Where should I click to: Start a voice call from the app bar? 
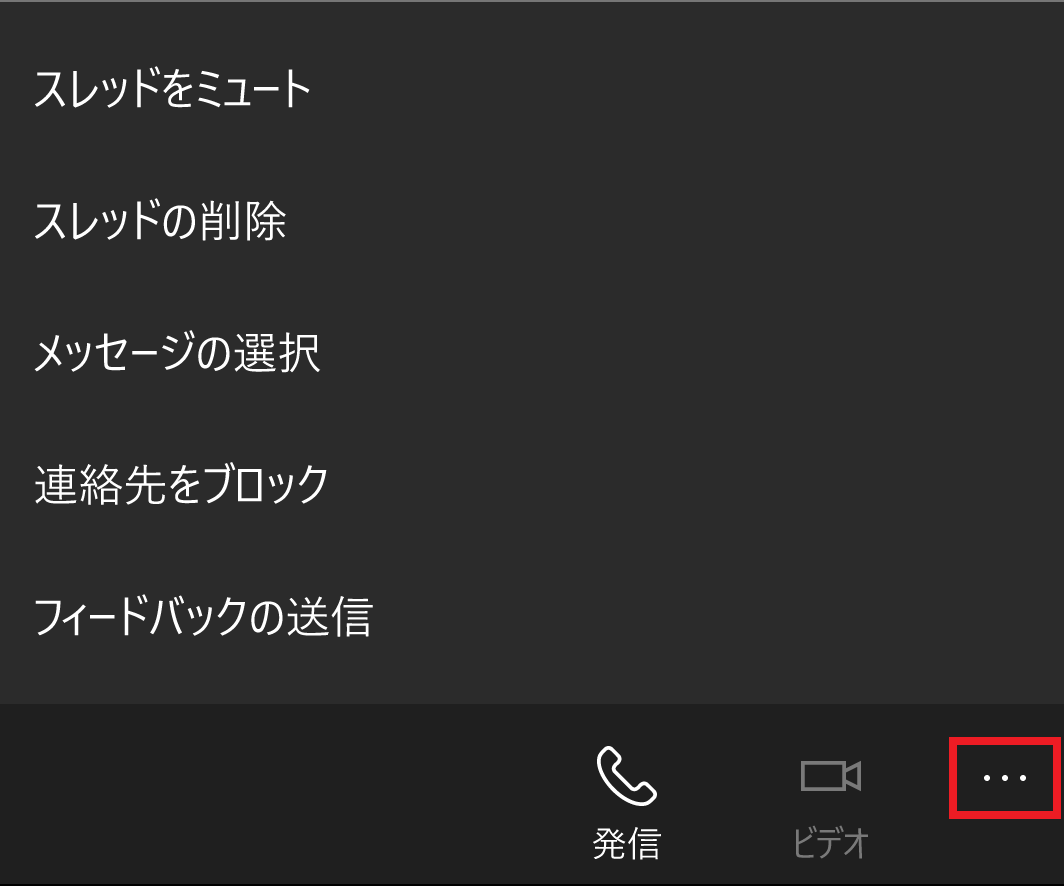626,801
